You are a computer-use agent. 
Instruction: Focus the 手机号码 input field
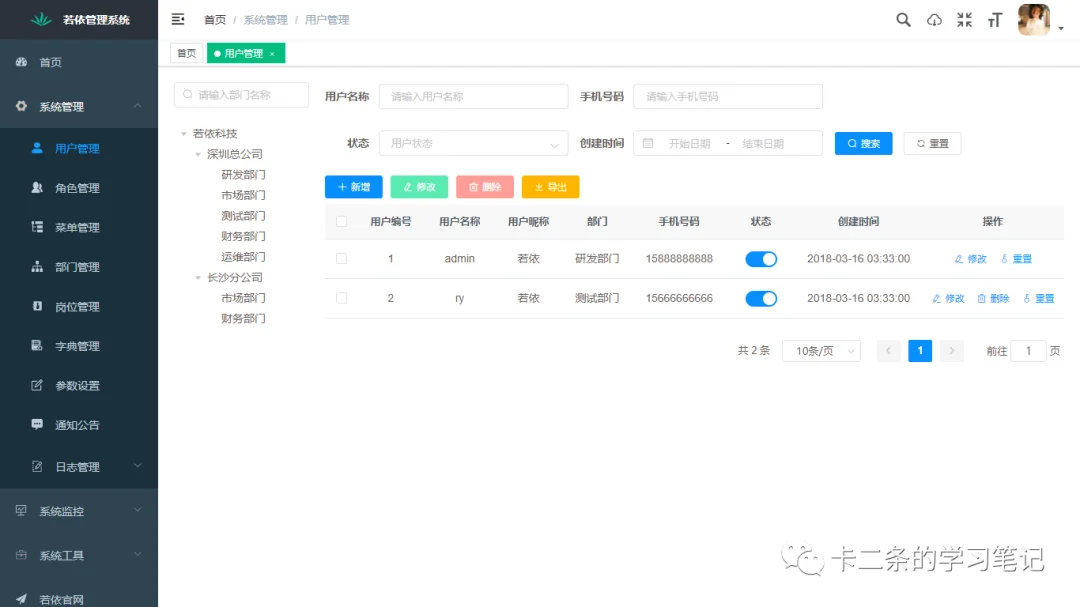tap(727, 96)
